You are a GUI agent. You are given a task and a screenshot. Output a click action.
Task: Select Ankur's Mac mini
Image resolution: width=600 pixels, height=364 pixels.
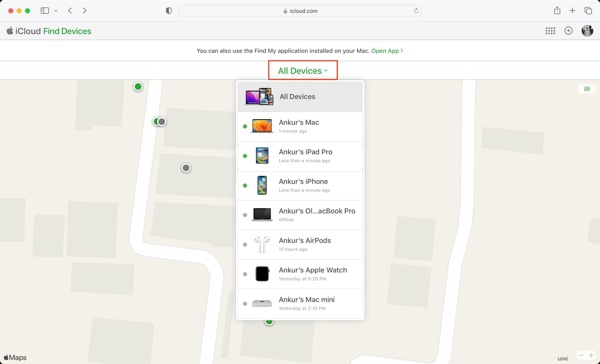pyautogui.click(x=300, y=304)
